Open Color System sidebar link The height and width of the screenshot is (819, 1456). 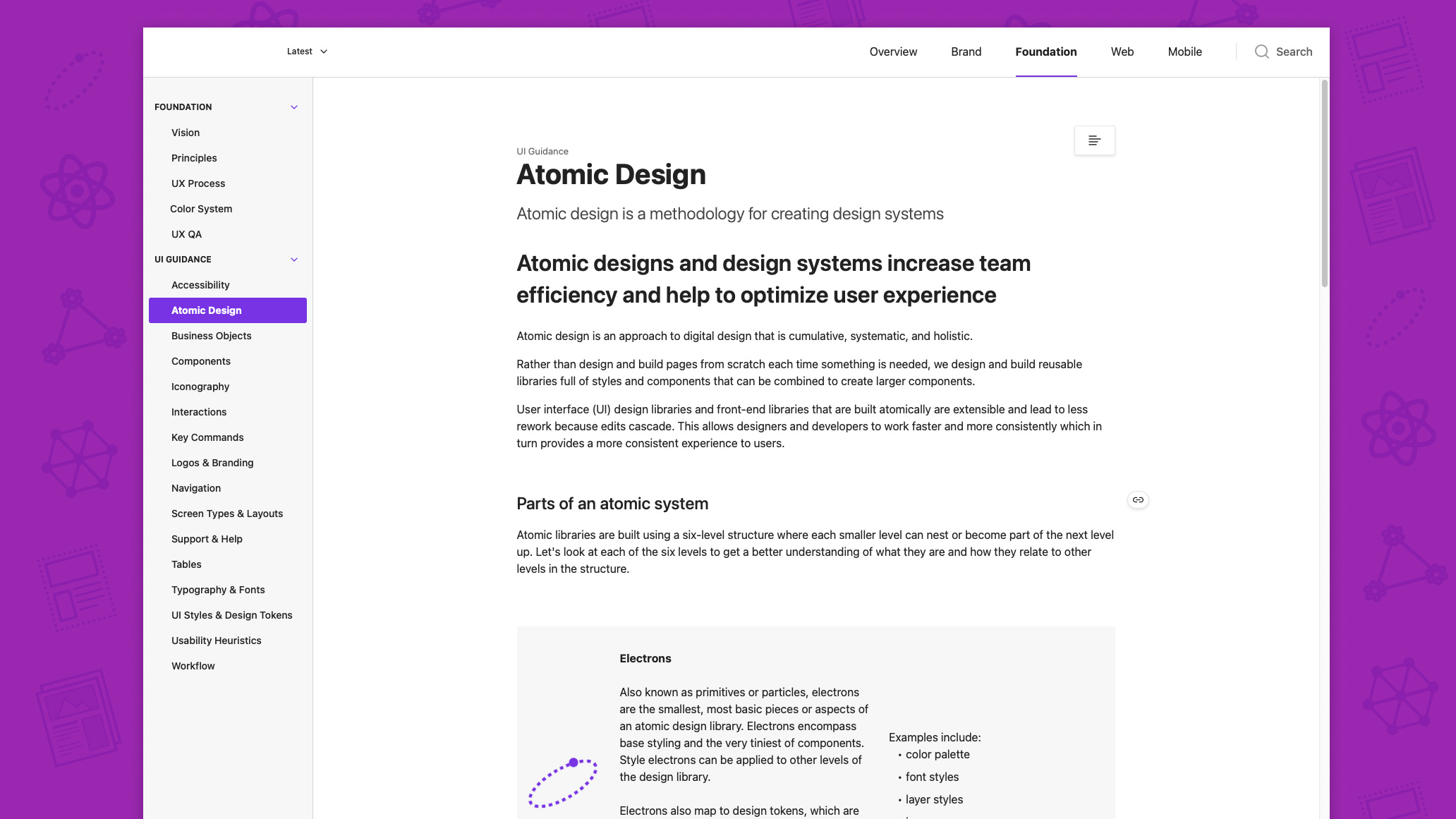tap(201, 209)
